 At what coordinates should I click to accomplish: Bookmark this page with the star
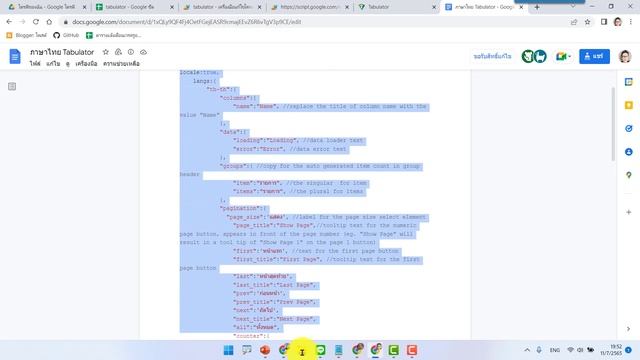click(587, 22)
